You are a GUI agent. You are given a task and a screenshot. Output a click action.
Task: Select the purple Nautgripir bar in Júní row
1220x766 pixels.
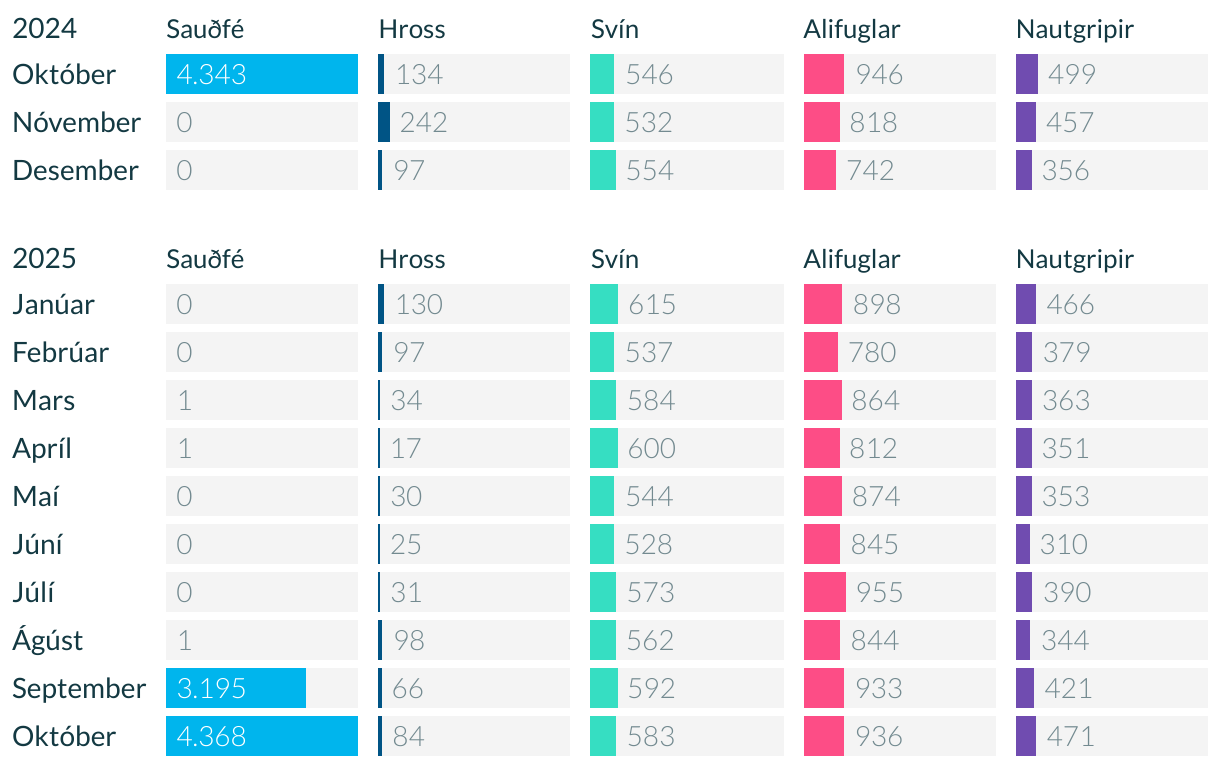[1023, 544]
